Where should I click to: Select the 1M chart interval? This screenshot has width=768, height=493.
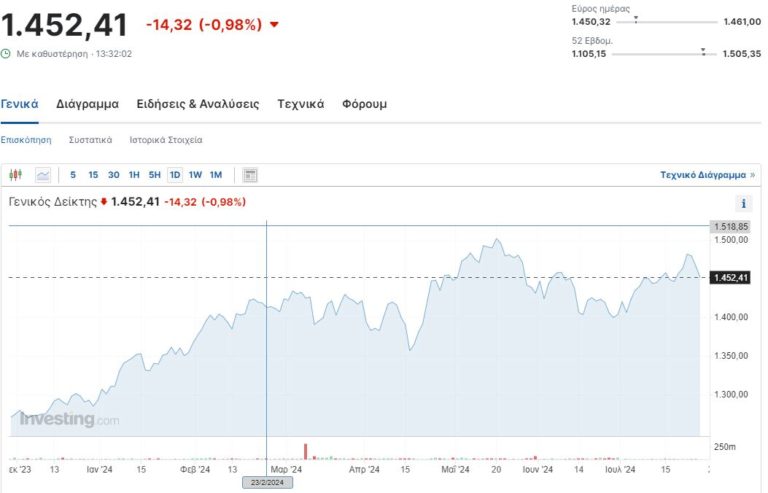(x=216, y=175)
